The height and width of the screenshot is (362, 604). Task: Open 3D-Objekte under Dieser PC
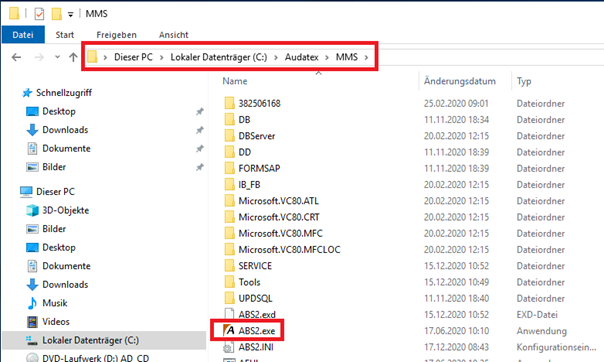click(65, 210)
